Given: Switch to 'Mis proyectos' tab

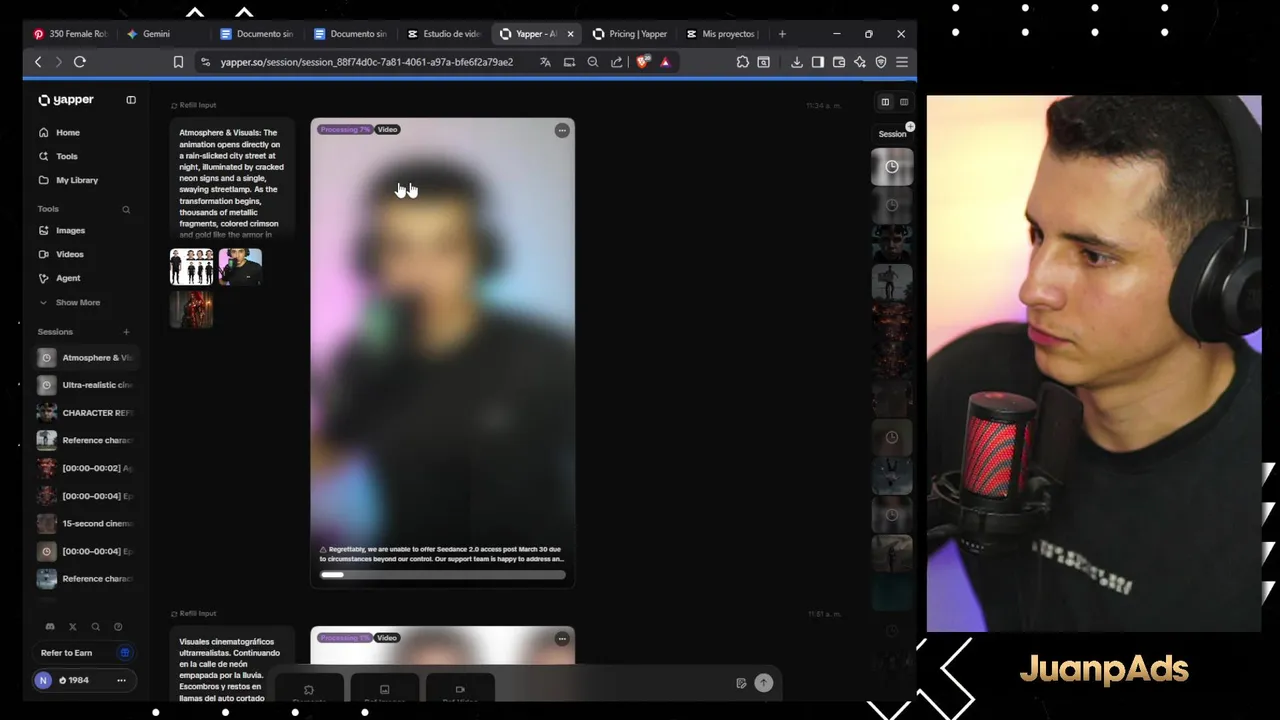Looking at the screenshot, I should [722, 34].
